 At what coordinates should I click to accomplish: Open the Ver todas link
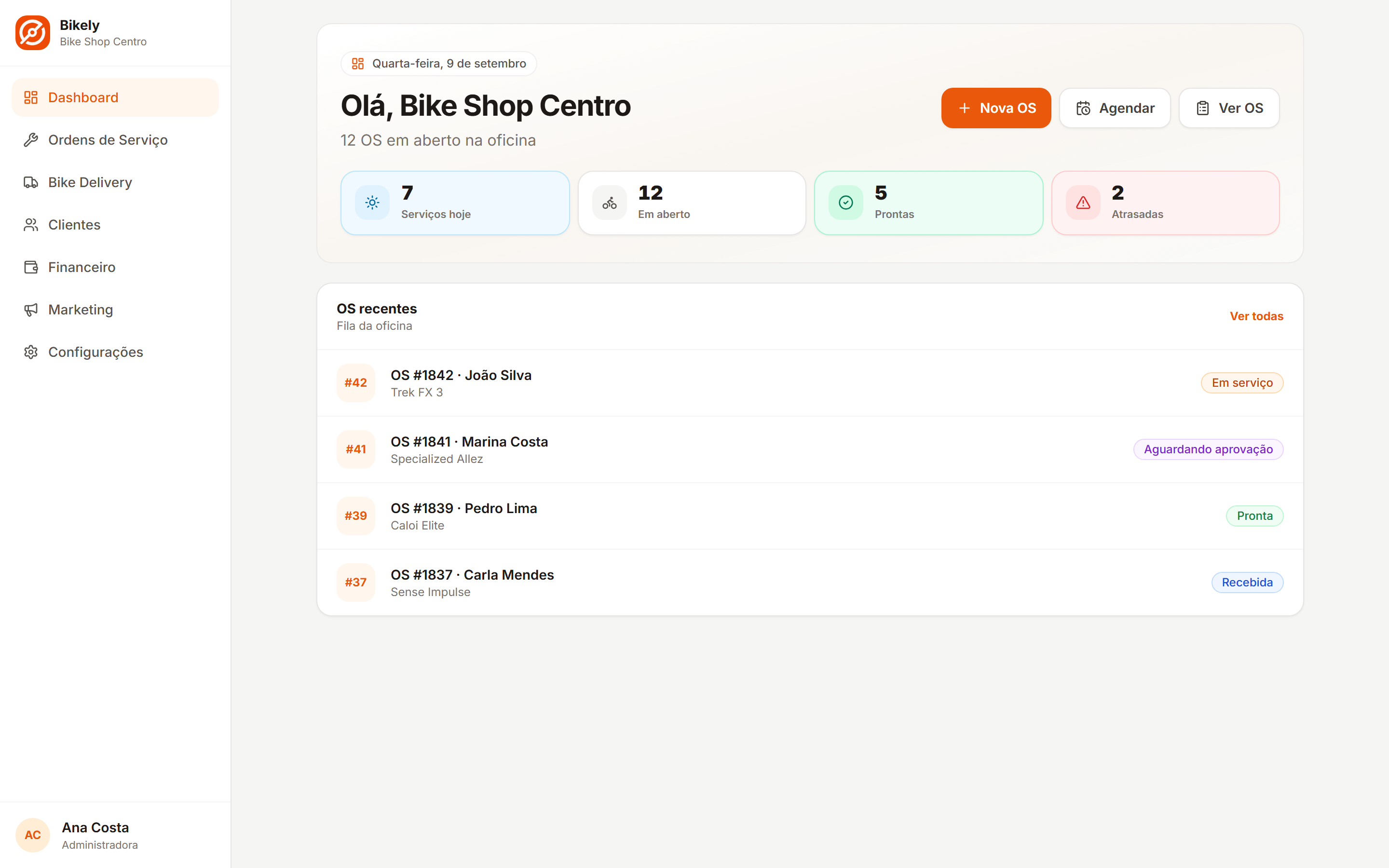[1256, 316]
